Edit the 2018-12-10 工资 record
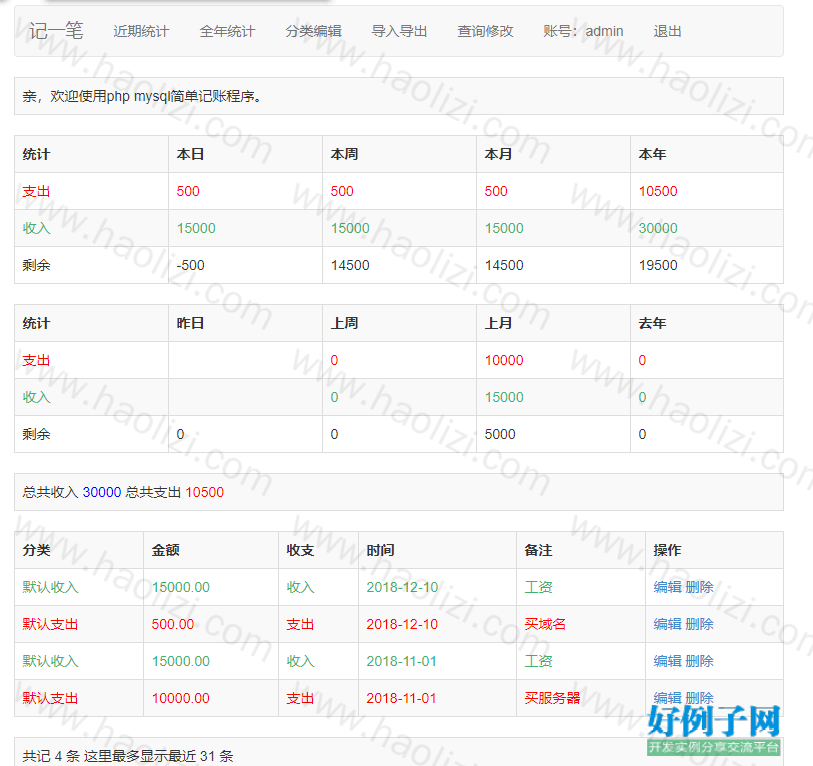813x766 pixels. (667, 587)
